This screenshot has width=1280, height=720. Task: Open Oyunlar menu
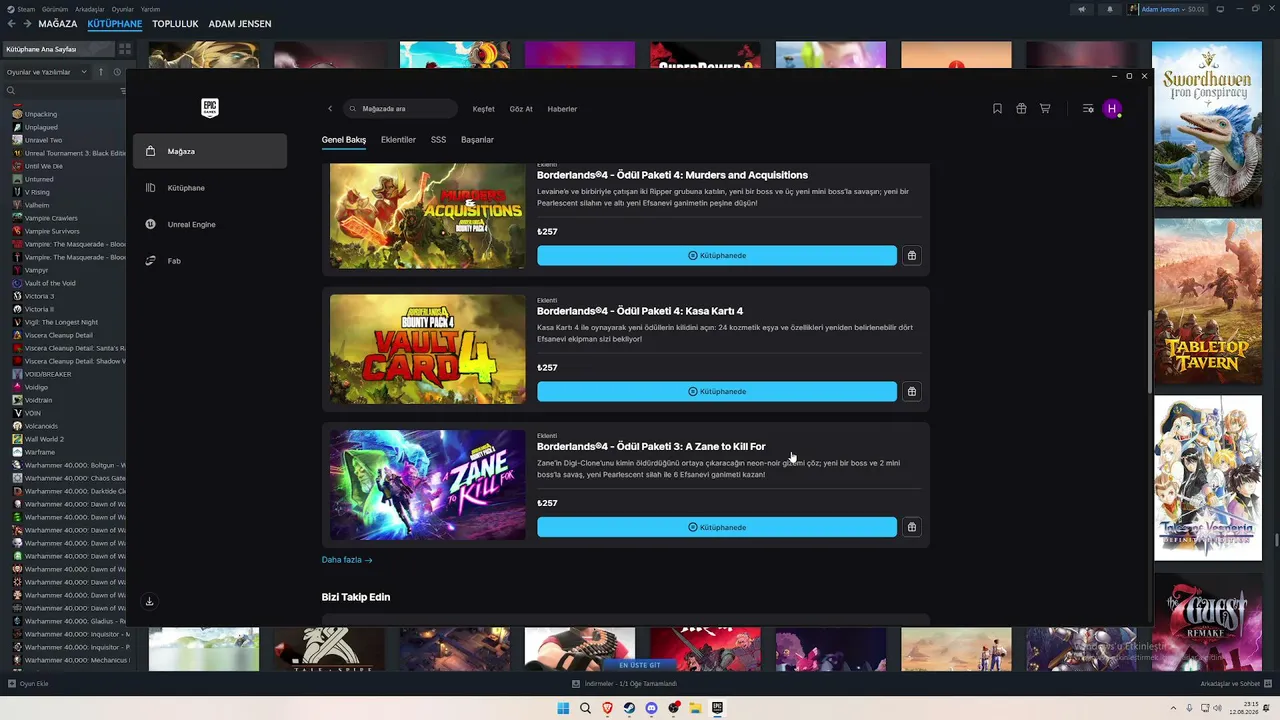click(x=123, y=9)
